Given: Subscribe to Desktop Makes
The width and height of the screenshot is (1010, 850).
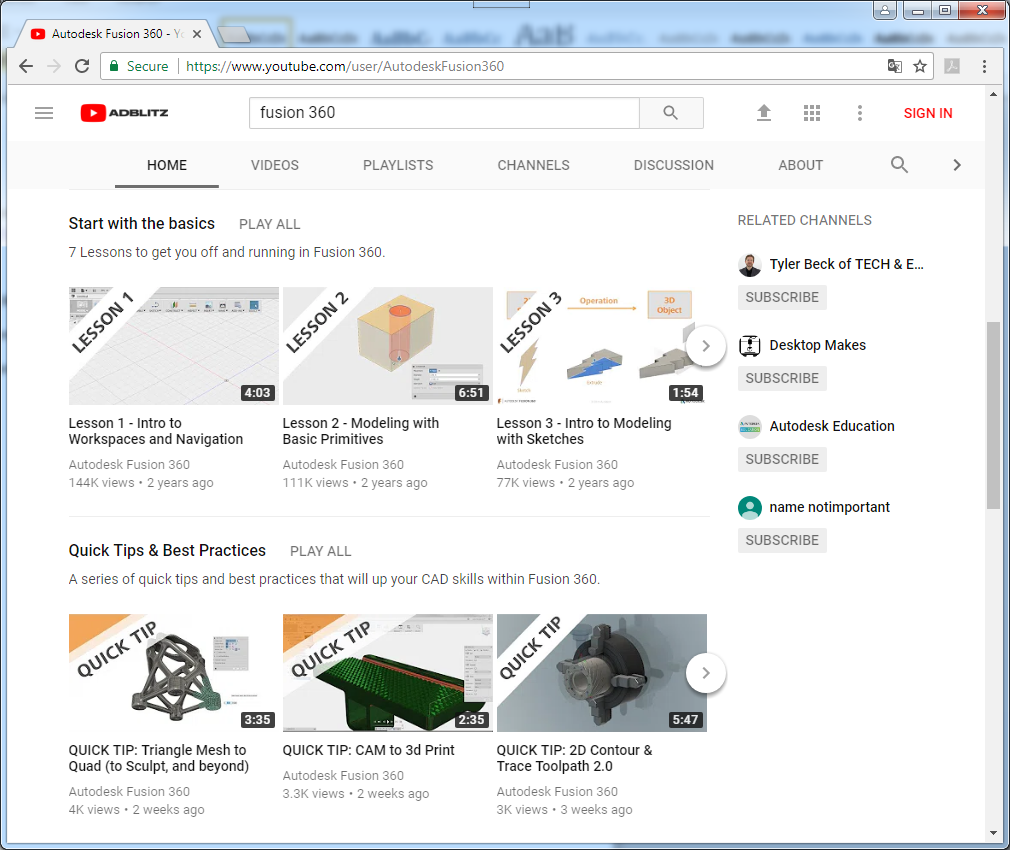Looking at the screenshot, I should click(782, 379).
